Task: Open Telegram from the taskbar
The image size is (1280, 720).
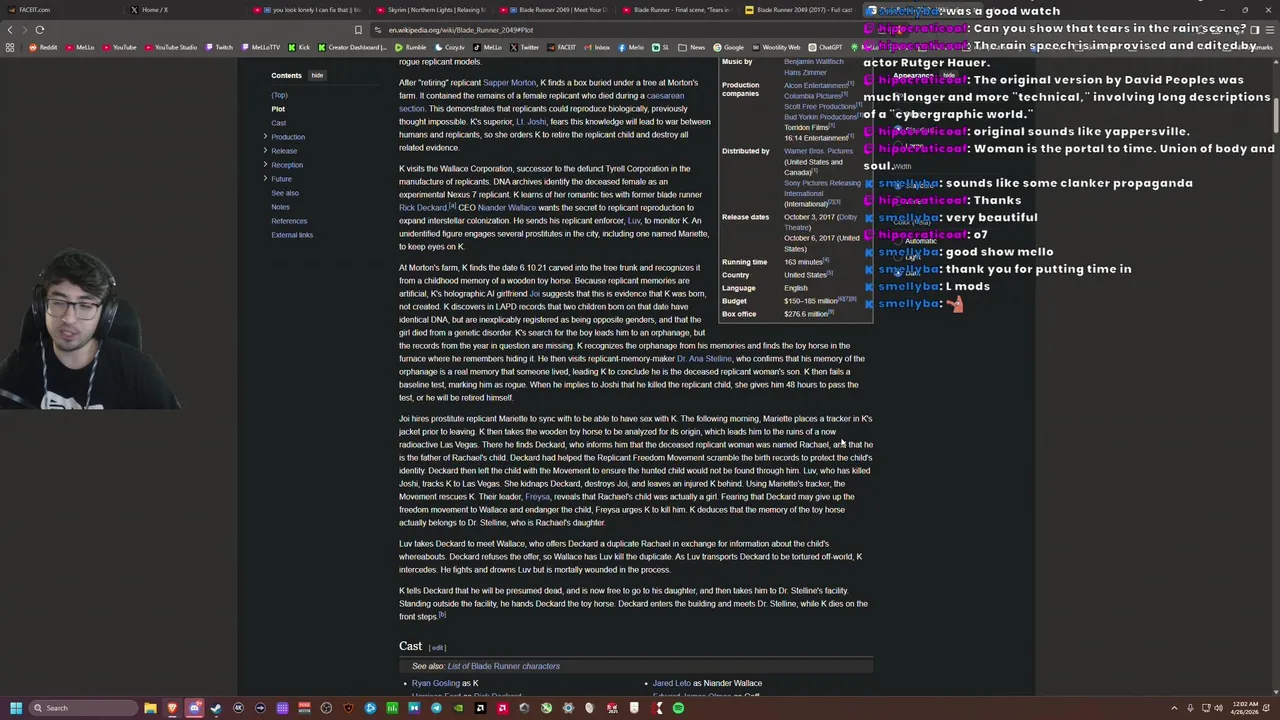Action: (x=436, y=708)
